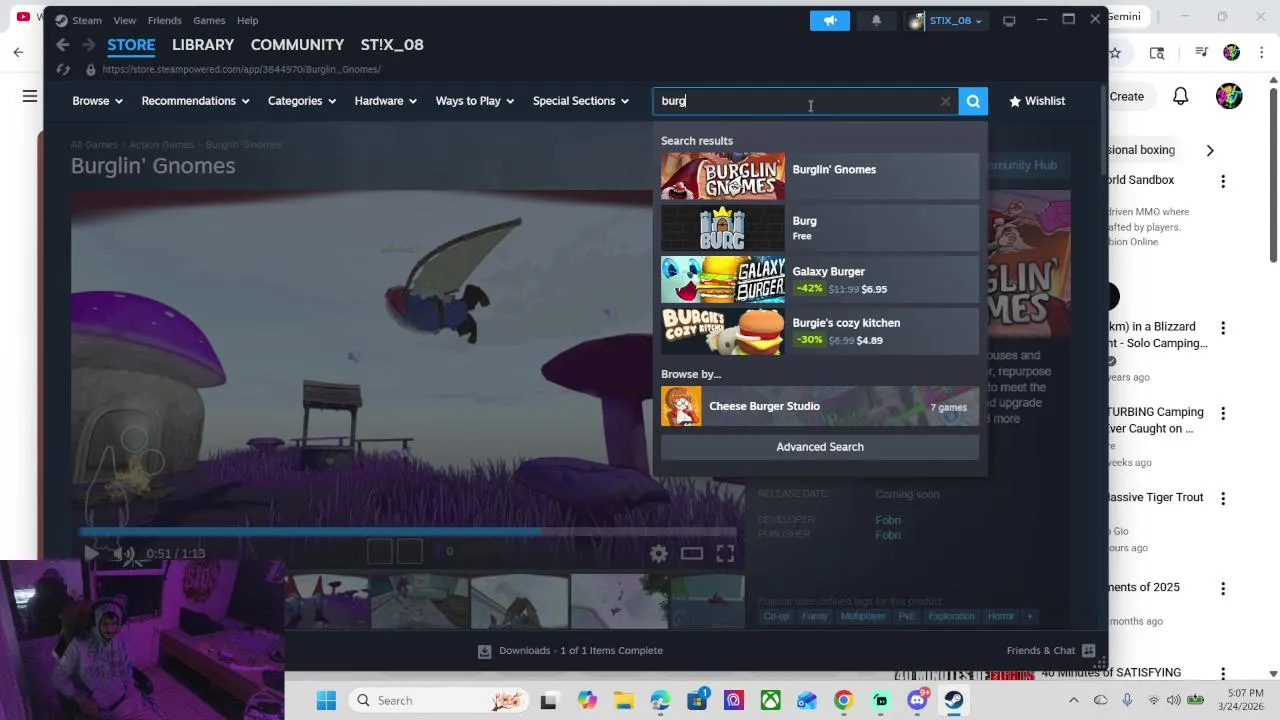The image size is (1280, 720).
Task: Click Advanced Search button
Action: click(x=820, y=447)
